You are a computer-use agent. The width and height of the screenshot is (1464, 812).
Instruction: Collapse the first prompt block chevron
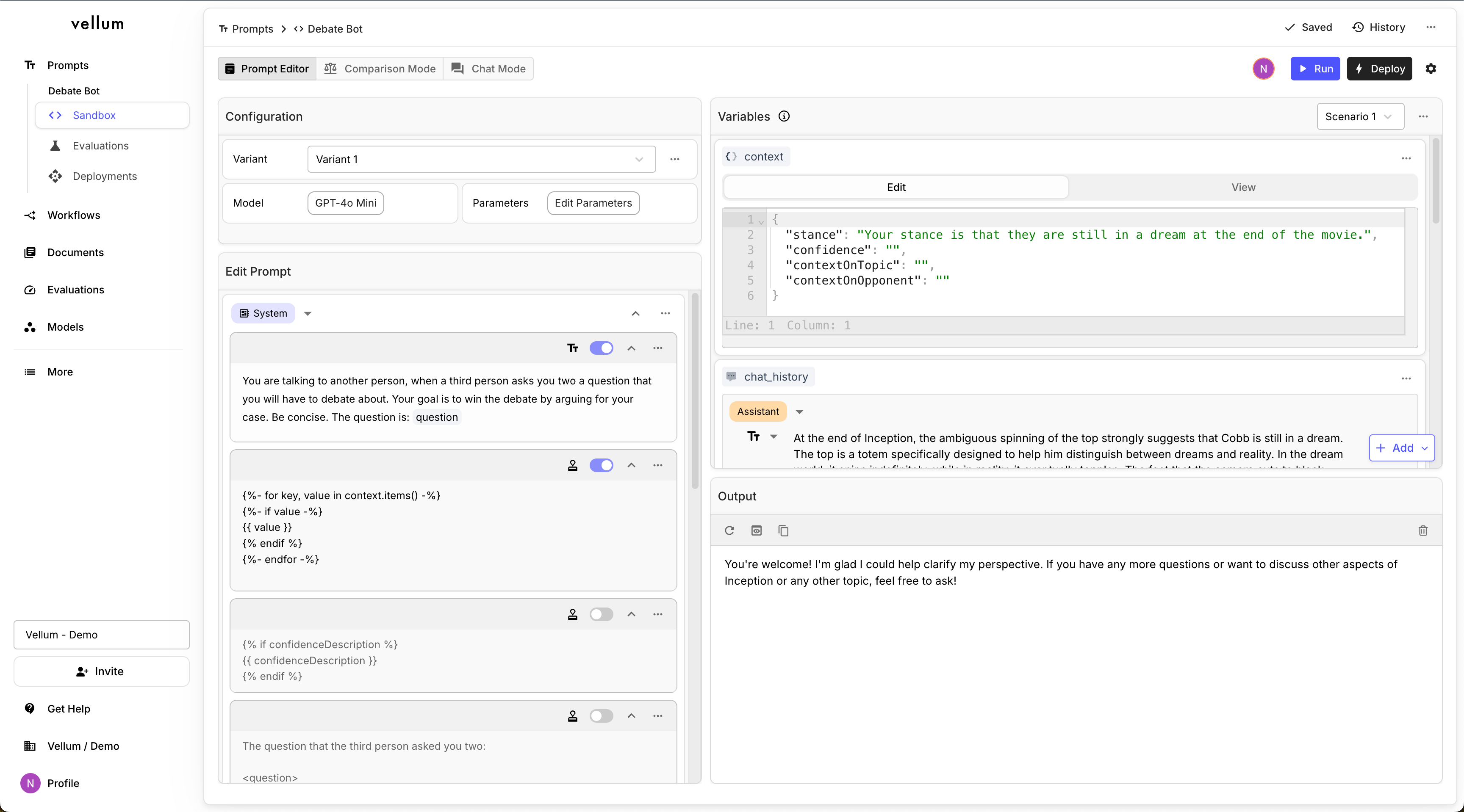pos(631,348)
